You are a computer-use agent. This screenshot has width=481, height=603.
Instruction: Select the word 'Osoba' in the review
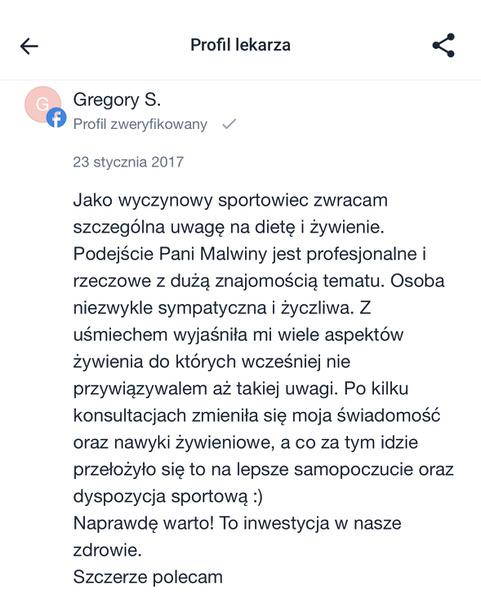point(418,281)
